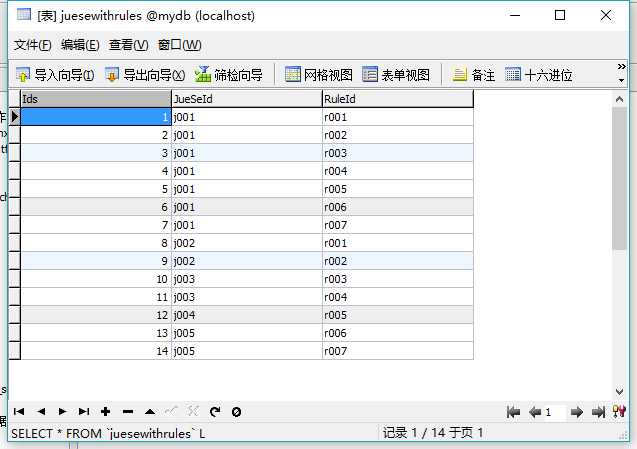Open the Memo (备注) viewer
Image resolution: width=637 pixels, height=449 pixels.
click(x=474, y=75)
